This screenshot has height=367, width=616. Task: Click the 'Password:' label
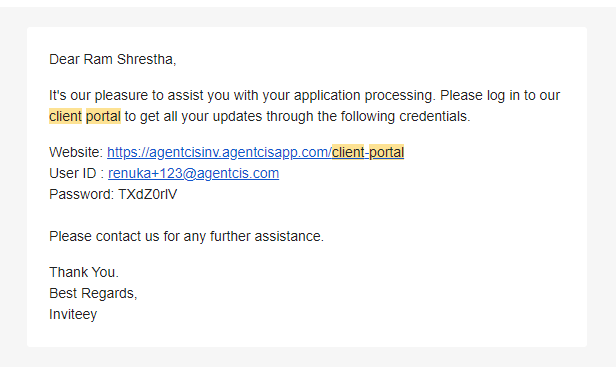click(82, 194)
